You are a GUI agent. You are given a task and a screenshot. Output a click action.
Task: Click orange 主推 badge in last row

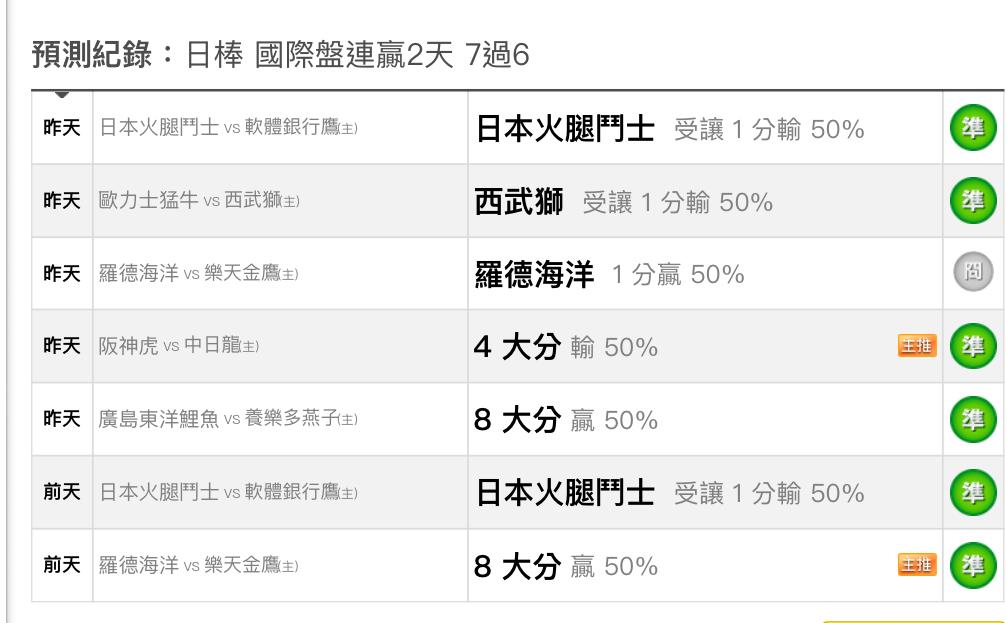[917, 565]
